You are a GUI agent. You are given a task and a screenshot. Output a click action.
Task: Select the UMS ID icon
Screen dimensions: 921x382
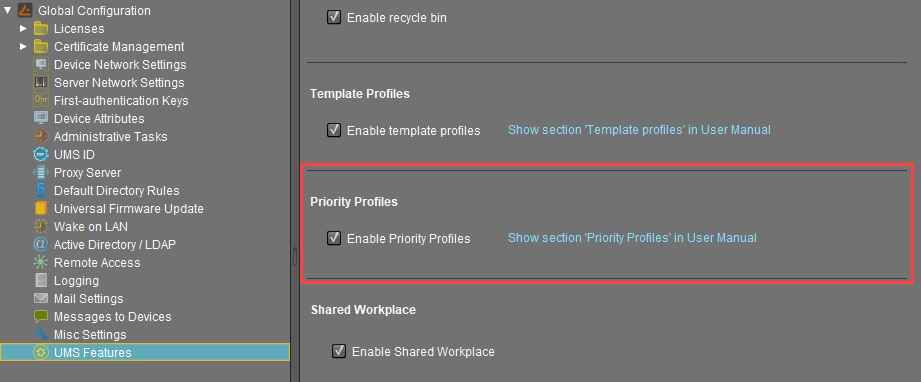[x=41, y=155]
